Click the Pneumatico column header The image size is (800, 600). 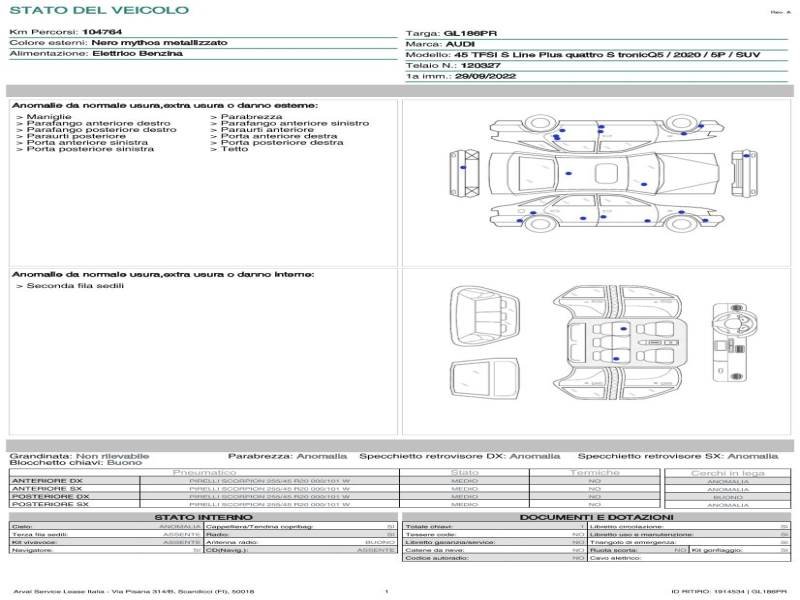click(205, 472)
